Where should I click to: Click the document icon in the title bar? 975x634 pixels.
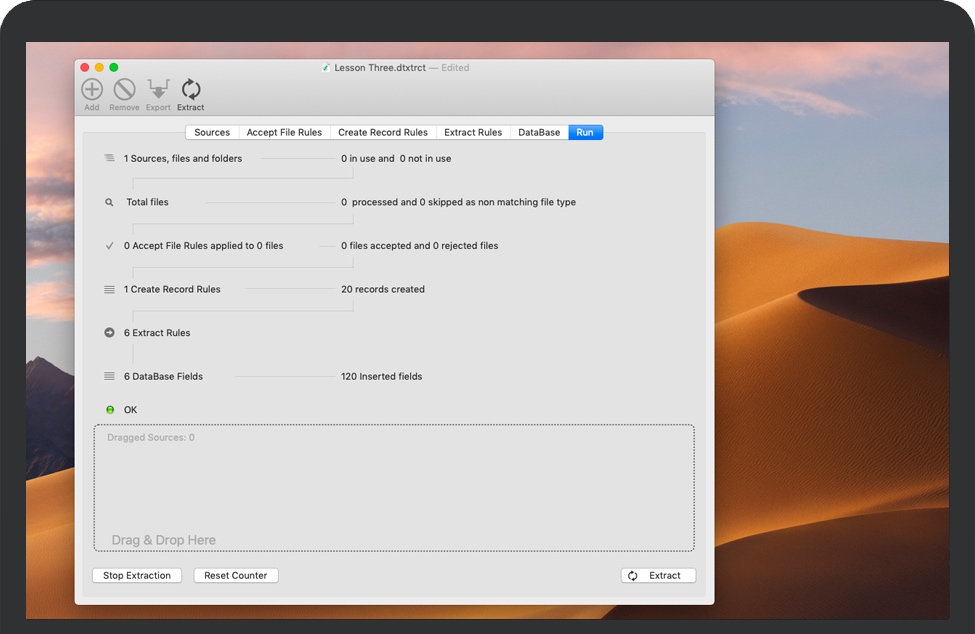click(x=325, y=67)
